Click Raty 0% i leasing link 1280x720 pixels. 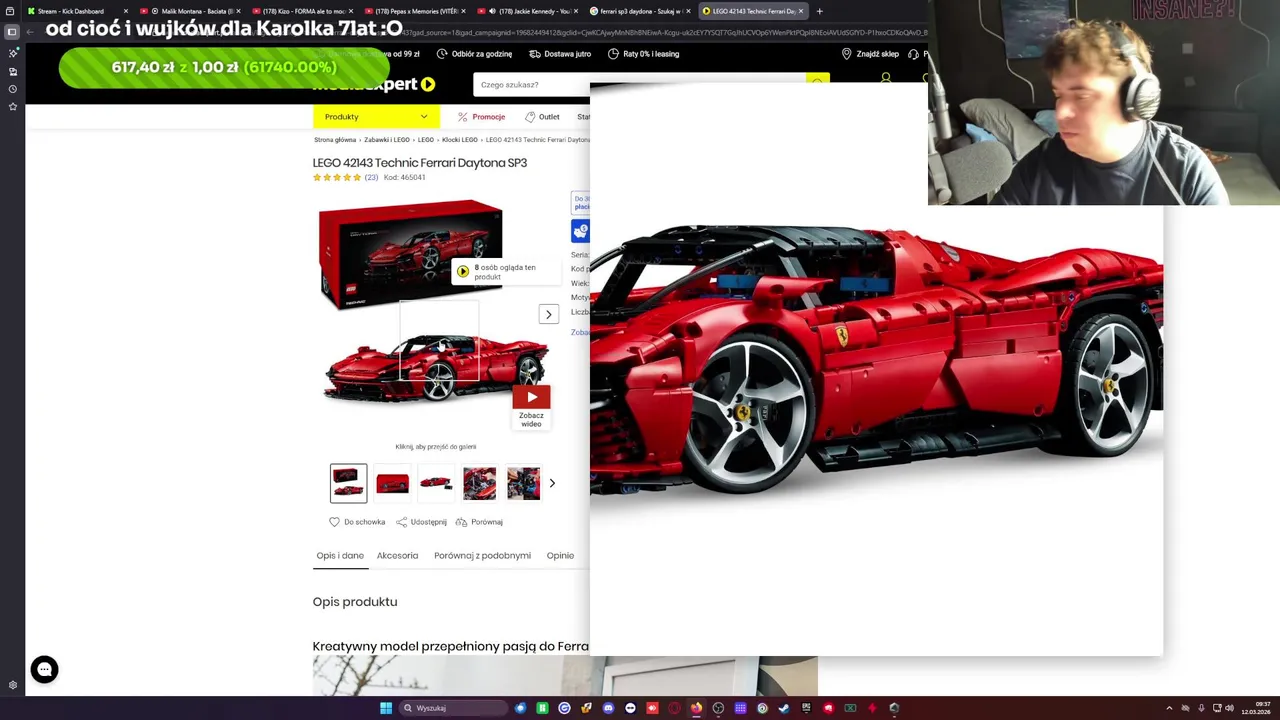coord(643,54)
